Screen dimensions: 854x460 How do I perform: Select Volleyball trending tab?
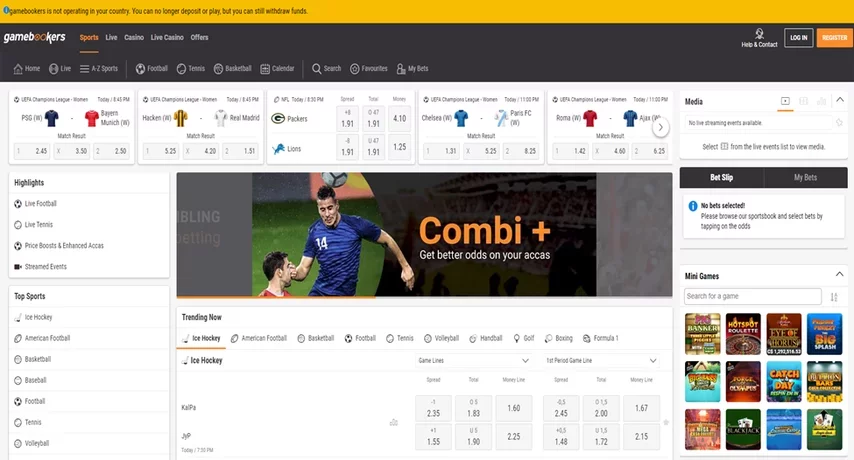click(441, 338)
